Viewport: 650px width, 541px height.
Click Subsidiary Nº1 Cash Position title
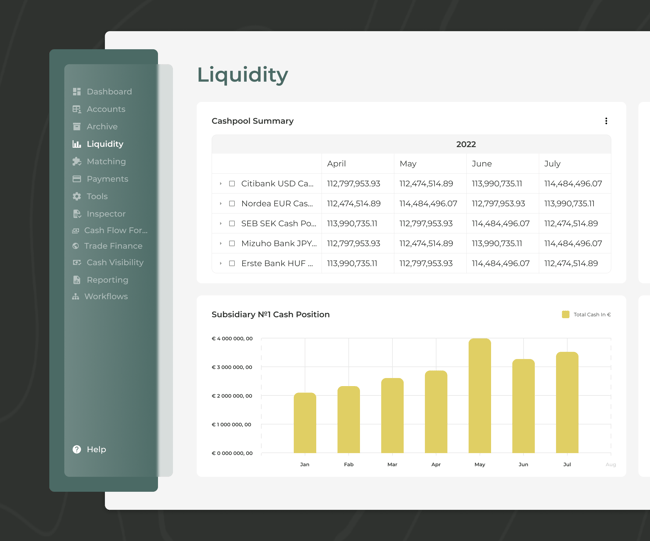[270, 315]
